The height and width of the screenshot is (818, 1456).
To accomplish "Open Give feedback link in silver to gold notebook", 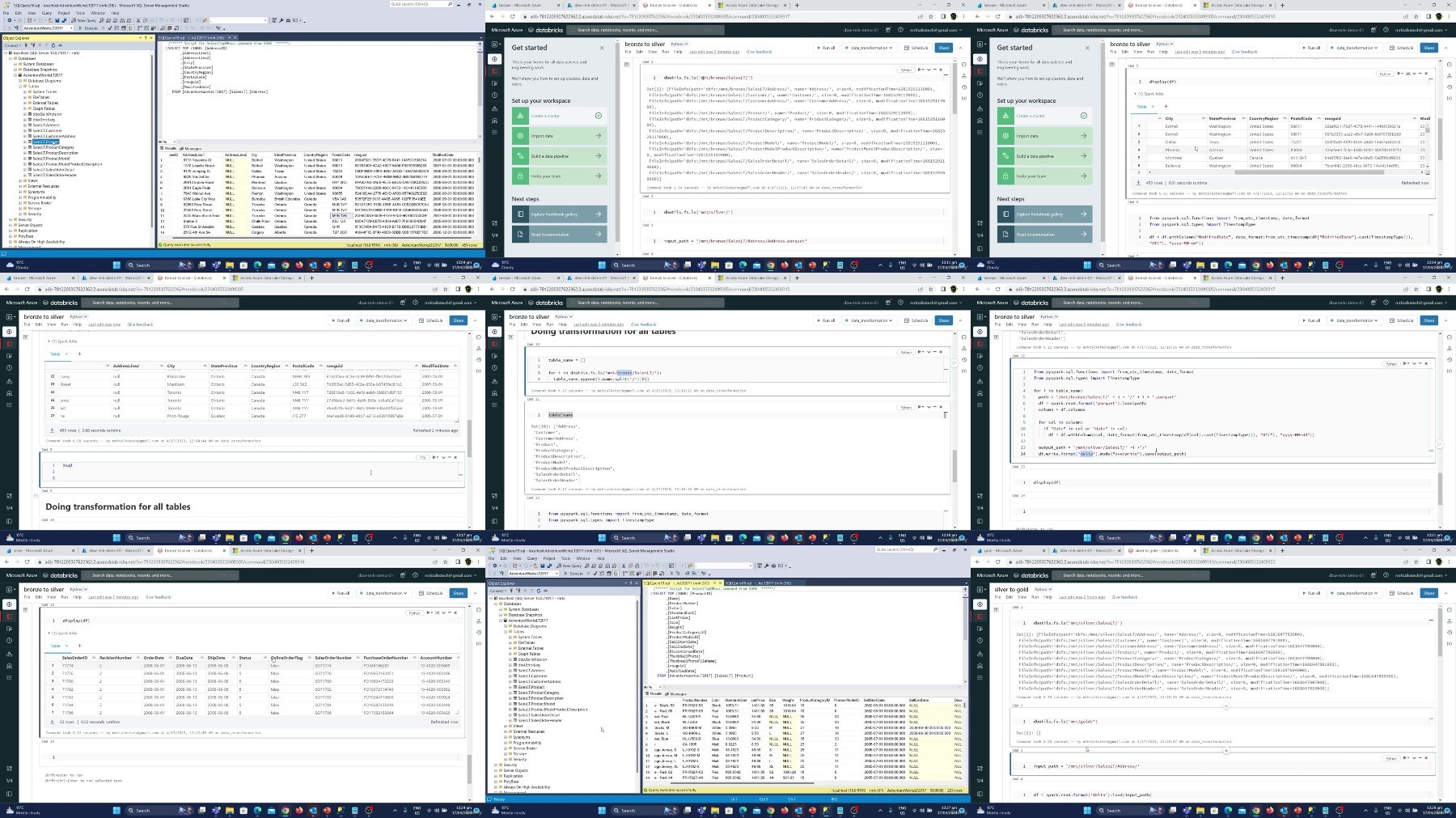I will pyautogui.click(x=1124, y=597).
